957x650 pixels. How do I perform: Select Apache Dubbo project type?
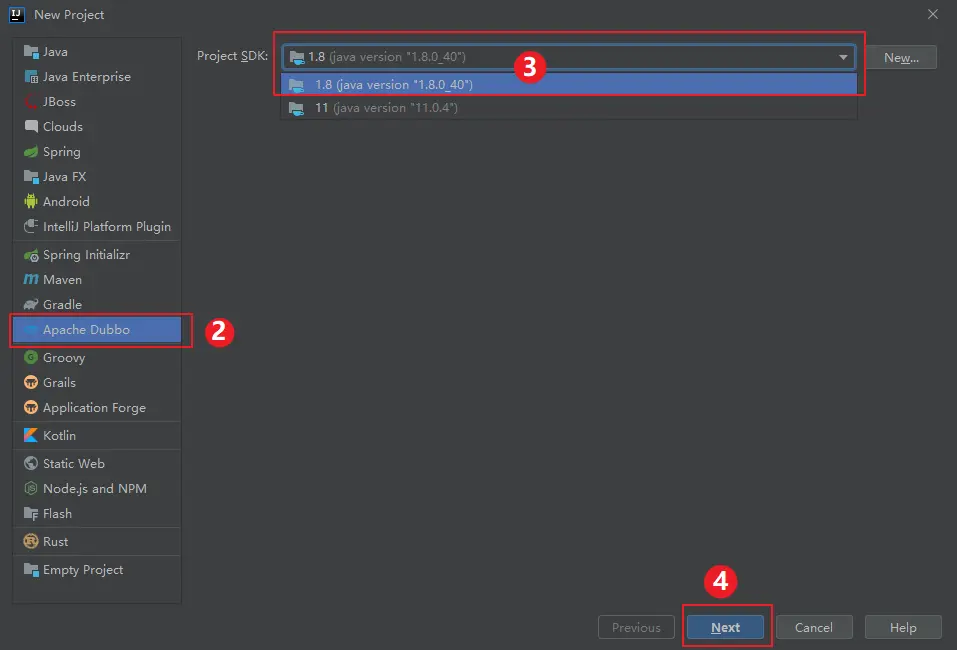[97, 330]
